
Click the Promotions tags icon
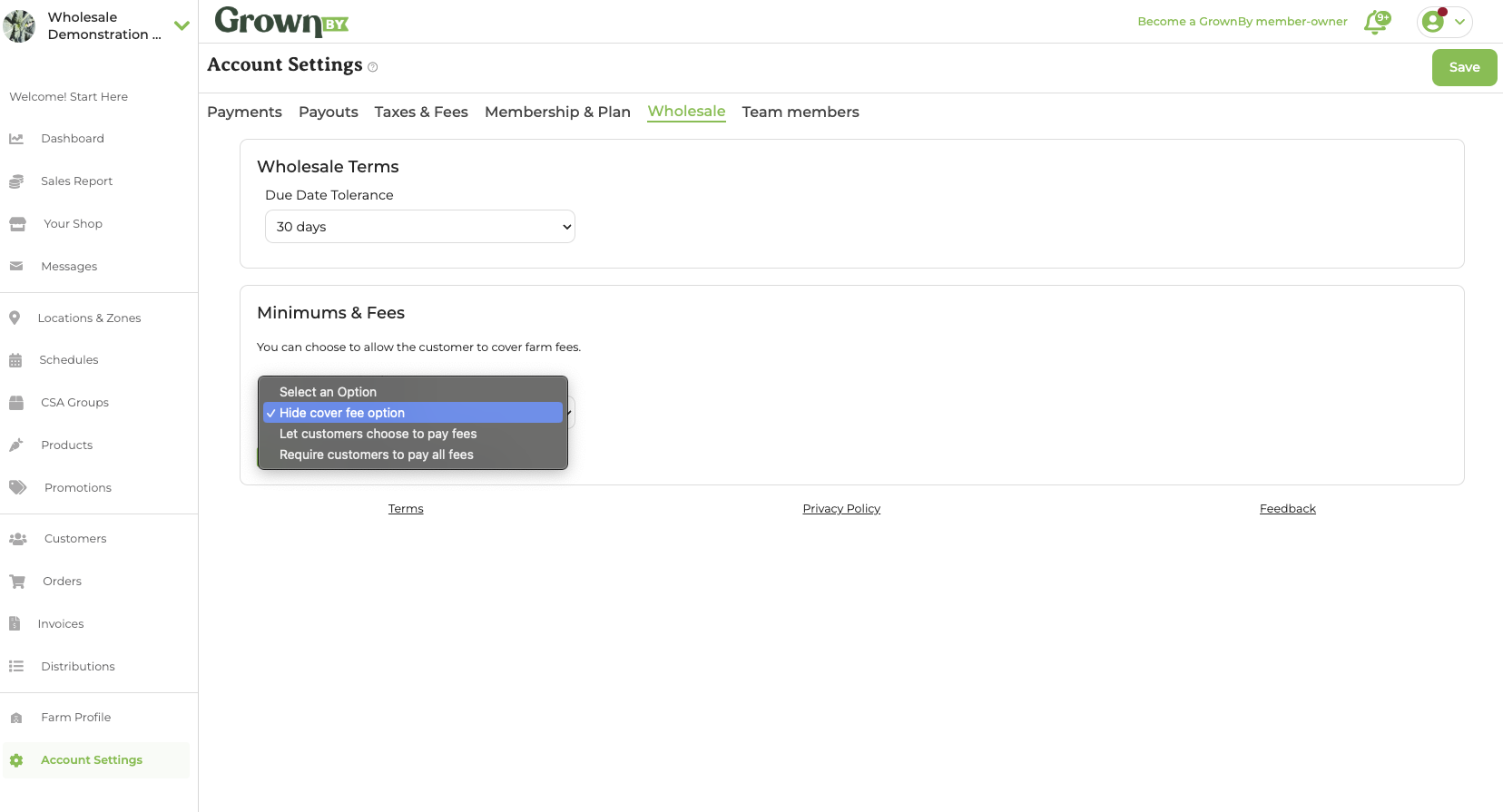click(18, 488)
